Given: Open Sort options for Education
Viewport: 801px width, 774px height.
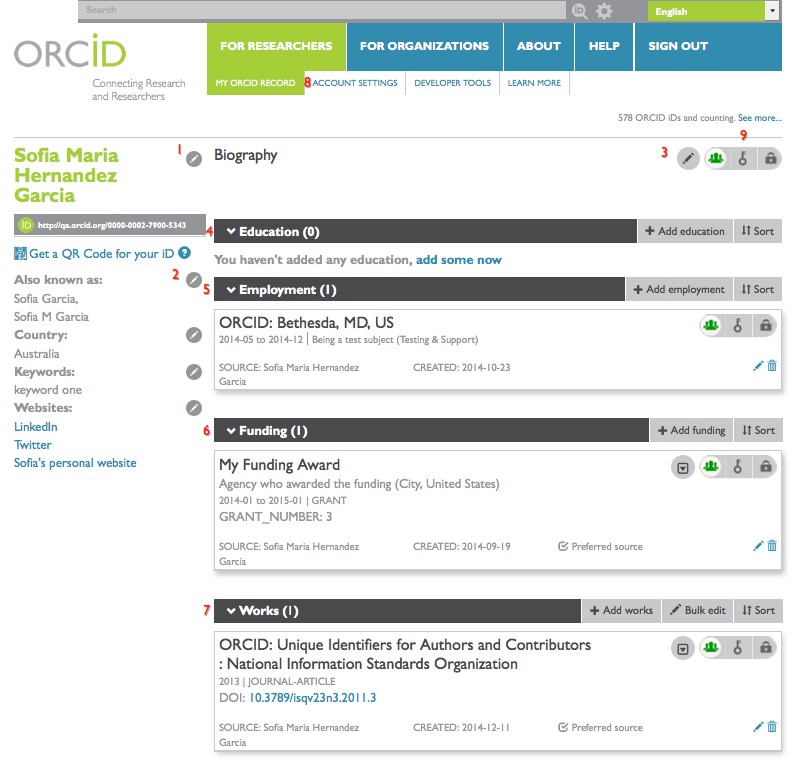Looking at the screenshot, I should [758, 231].
